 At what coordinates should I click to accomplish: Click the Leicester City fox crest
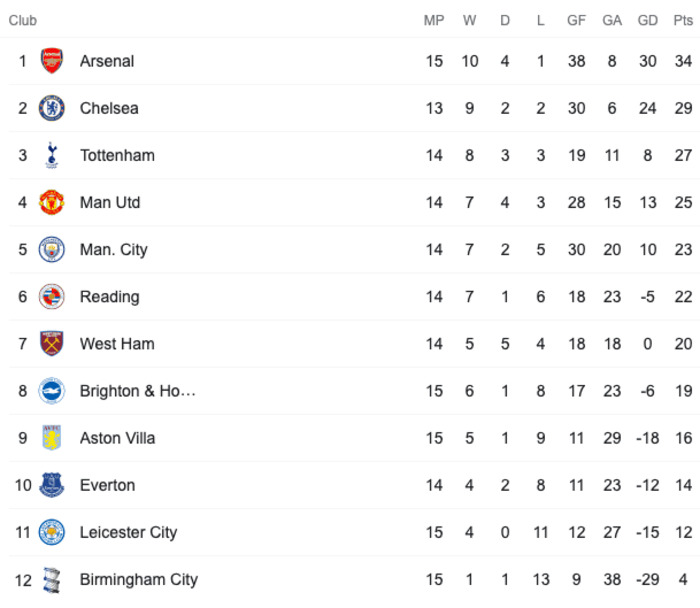(52, 532)
